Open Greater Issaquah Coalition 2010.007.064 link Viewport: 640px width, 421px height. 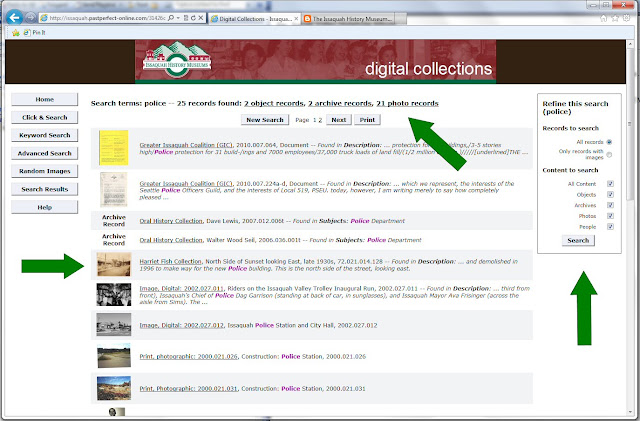click(186, 145)
